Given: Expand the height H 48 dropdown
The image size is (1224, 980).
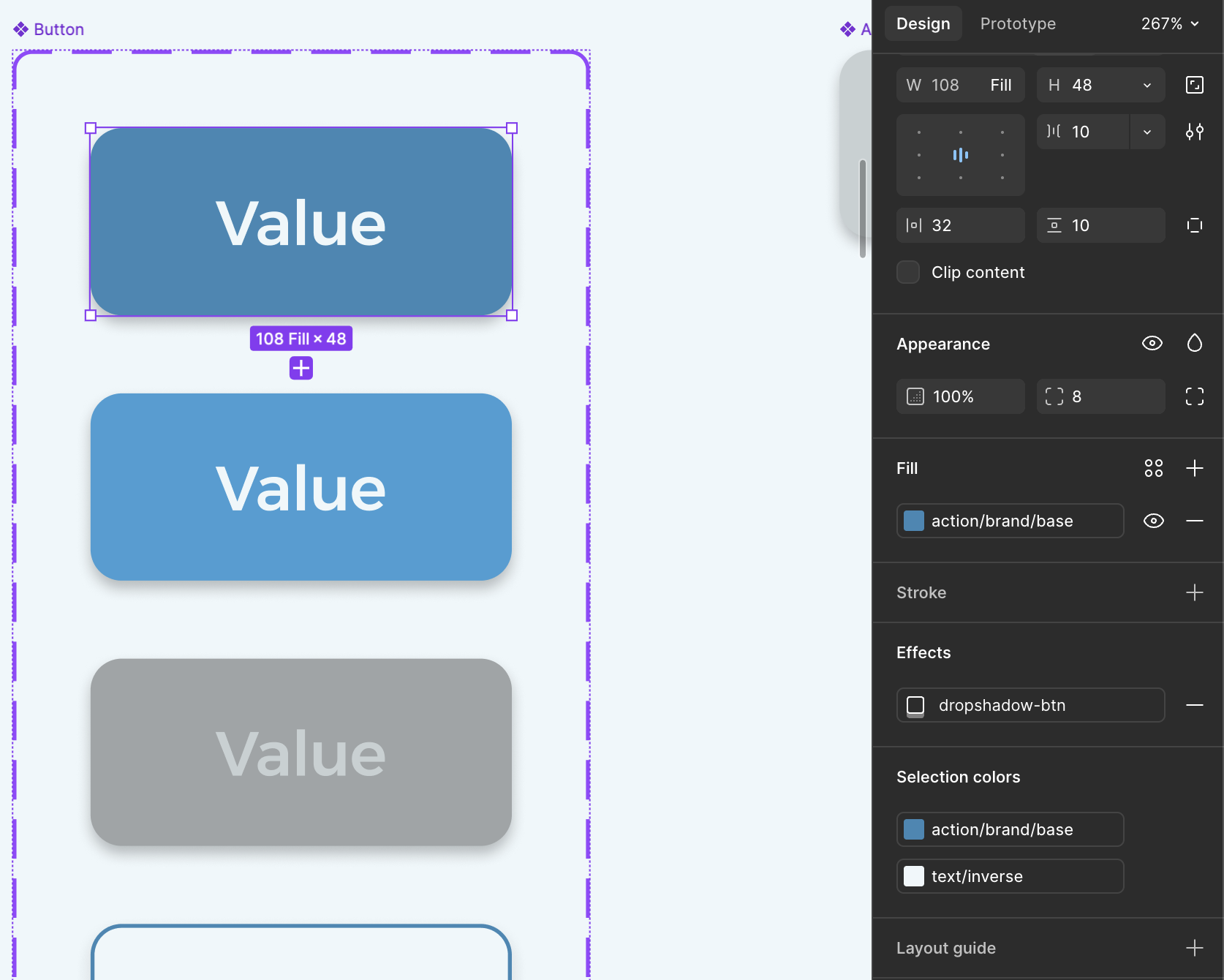Looking at the screenshot, I should pos(1146,86).
